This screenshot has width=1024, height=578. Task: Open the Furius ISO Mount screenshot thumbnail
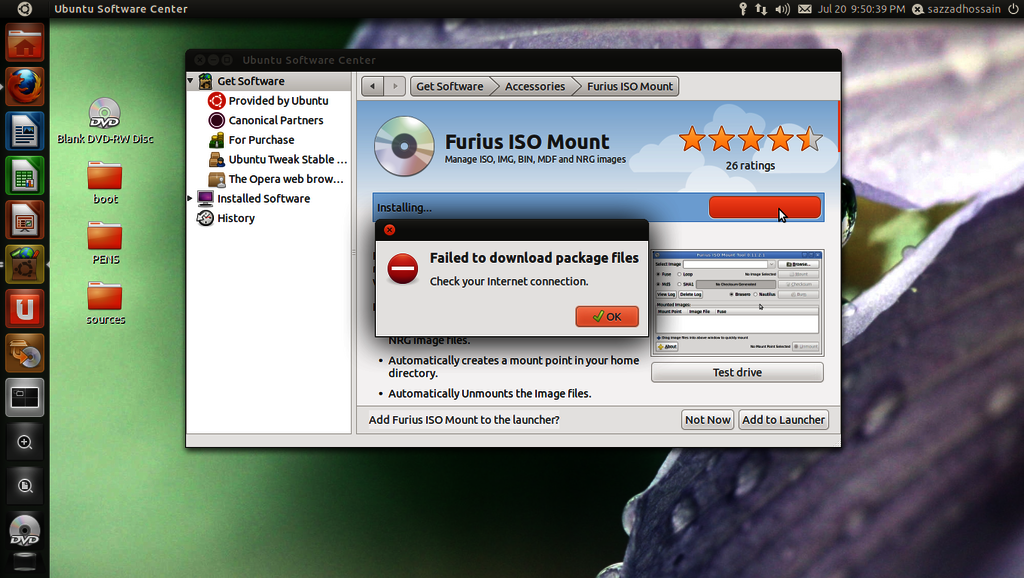pos(736,301)
